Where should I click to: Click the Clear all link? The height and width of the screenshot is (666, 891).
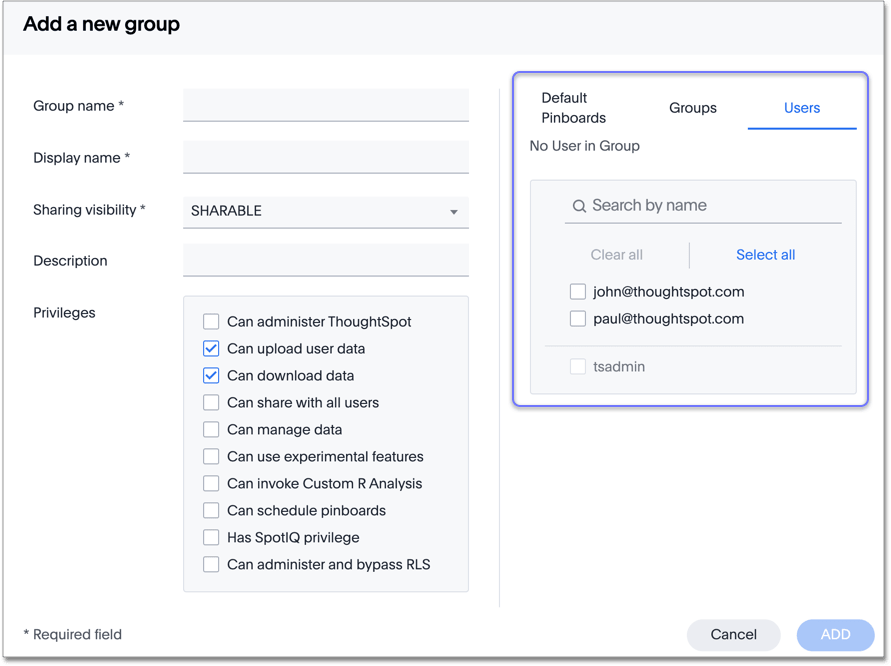point(617,255)
